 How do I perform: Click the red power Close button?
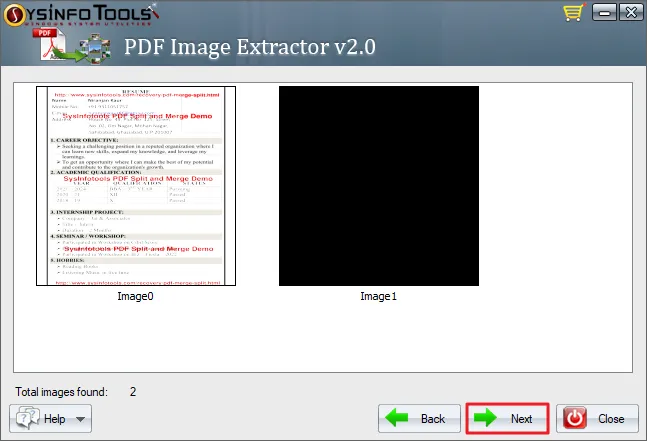pyautogui.click(x=597, y=419)
